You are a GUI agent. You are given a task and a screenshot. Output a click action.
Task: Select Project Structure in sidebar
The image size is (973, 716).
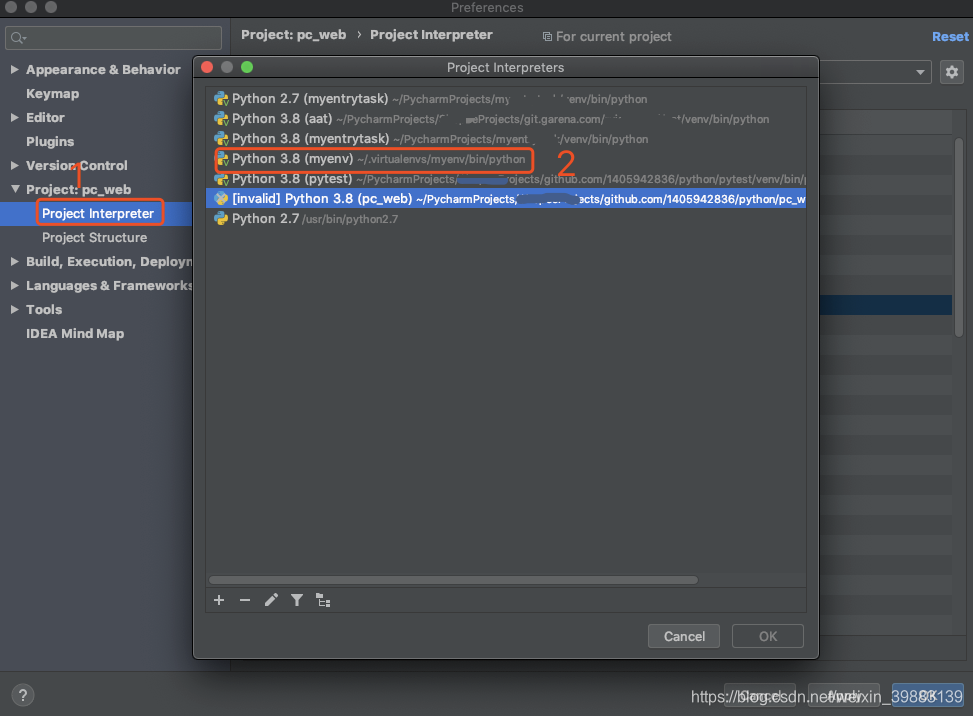(x=94, y=238)
